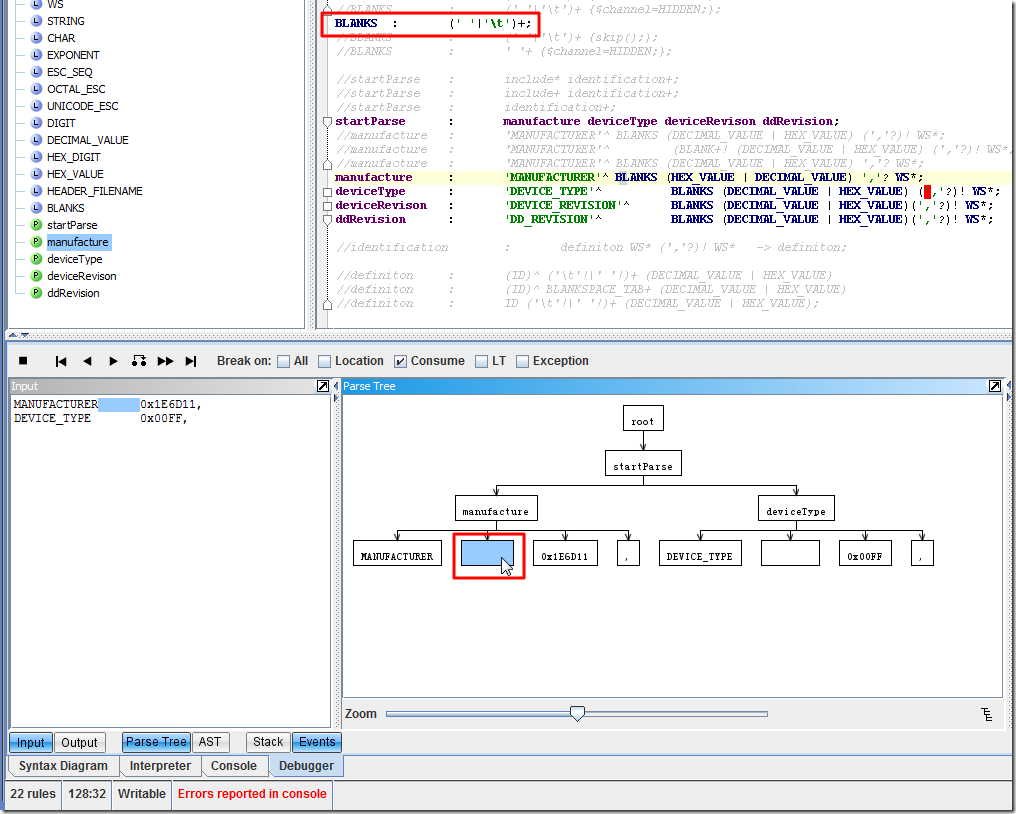Screen dimensions: 1016x814
Task: Adjust the parse tree Zoom slider
Action: (x=577, y=714)
